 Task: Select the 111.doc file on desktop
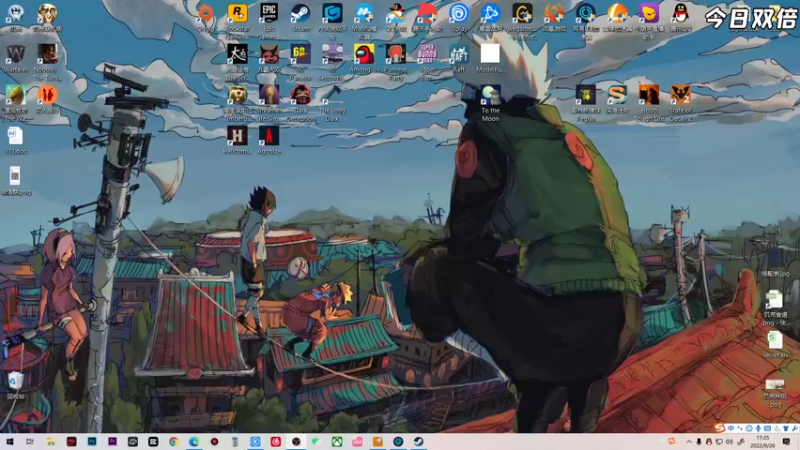[x=15, y=136]
